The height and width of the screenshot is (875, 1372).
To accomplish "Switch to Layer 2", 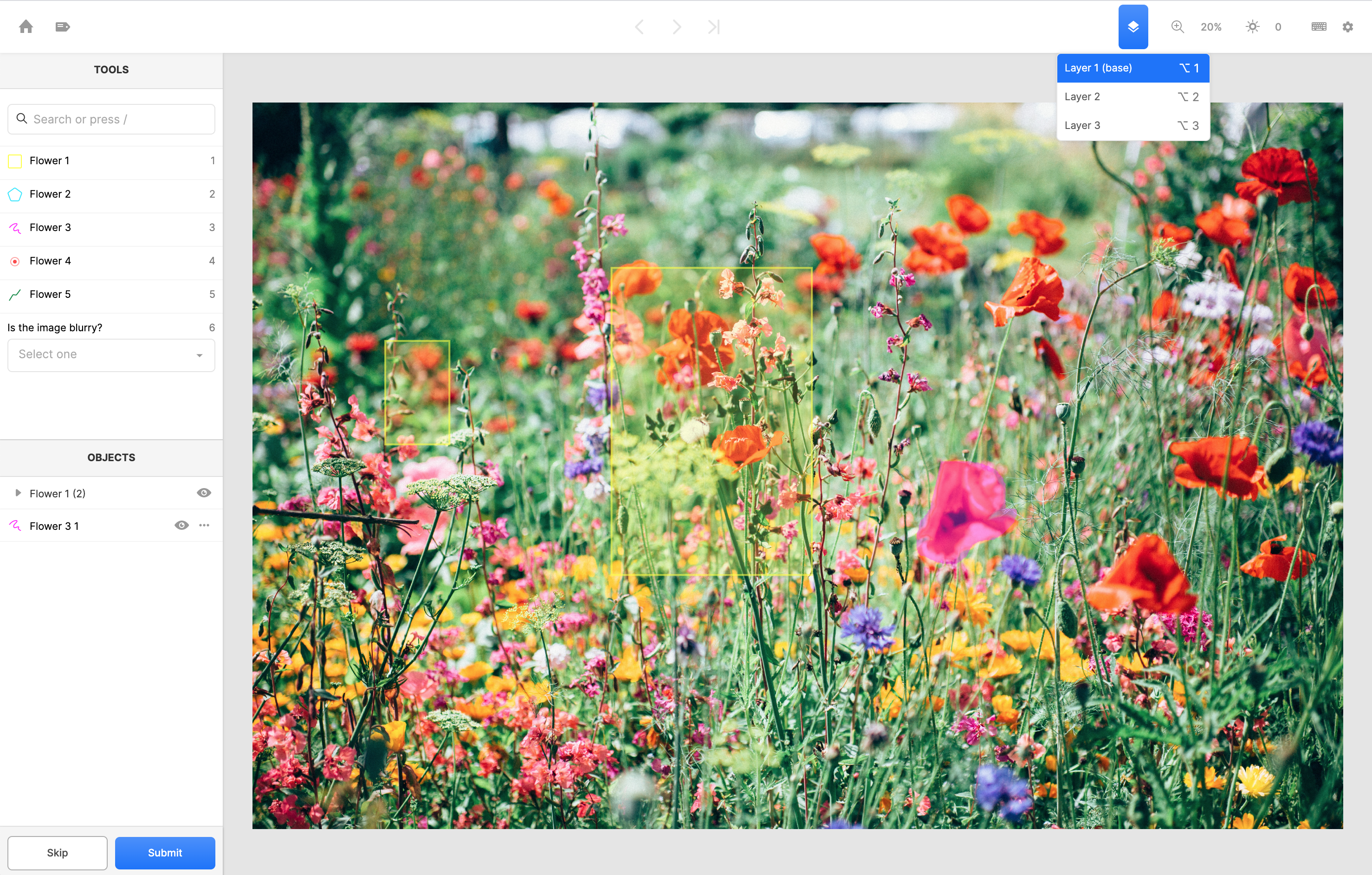I will (1133, 97).
